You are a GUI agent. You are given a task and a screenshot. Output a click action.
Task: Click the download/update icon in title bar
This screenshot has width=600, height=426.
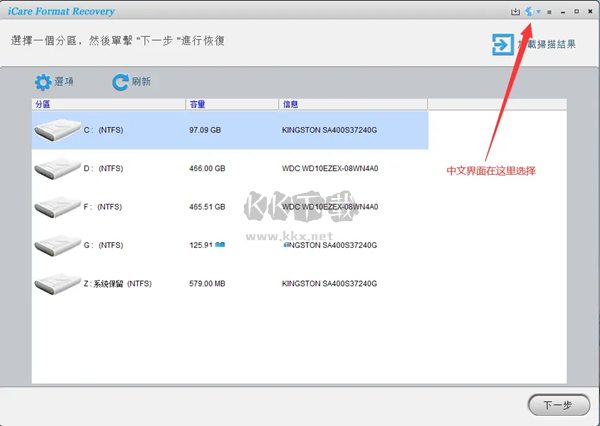[516, 12]
